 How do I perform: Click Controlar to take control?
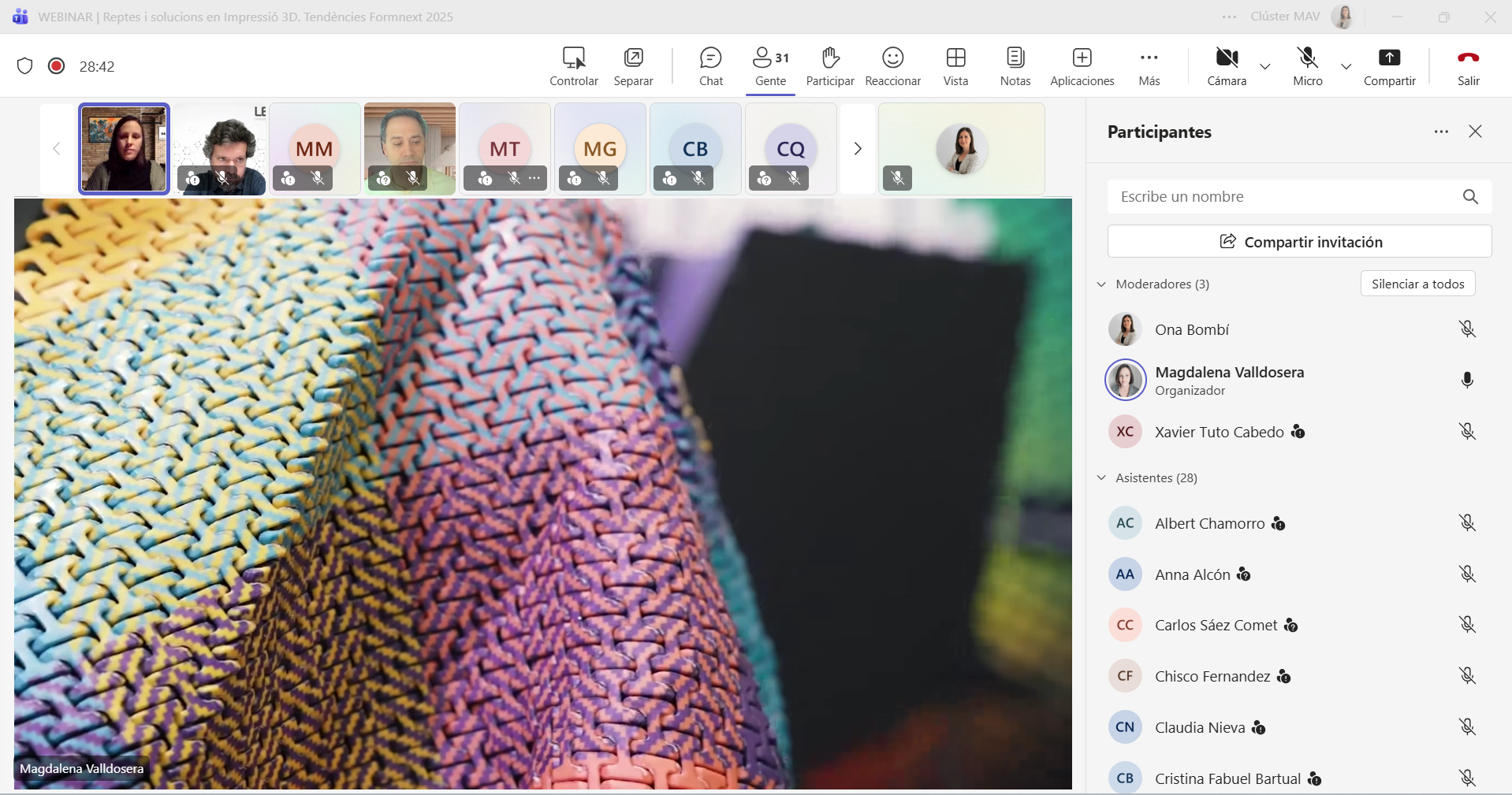(x=573, y=66)
